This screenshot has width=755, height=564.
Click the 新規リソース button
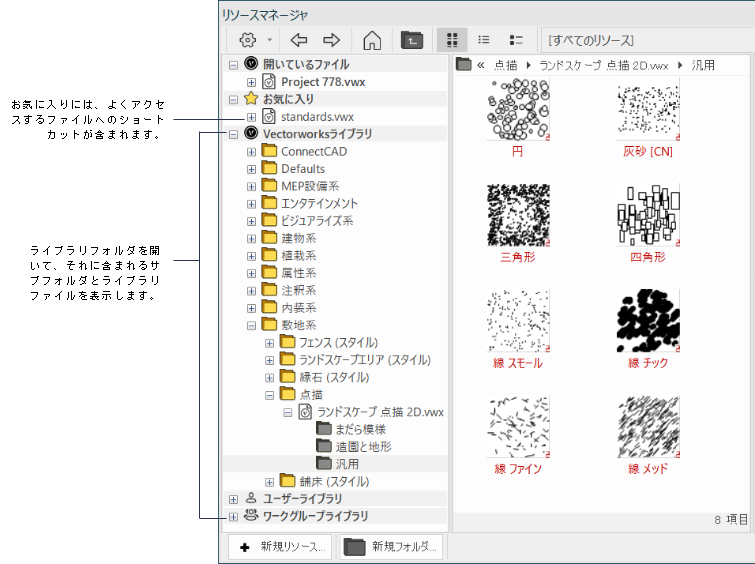pos(280,547)
